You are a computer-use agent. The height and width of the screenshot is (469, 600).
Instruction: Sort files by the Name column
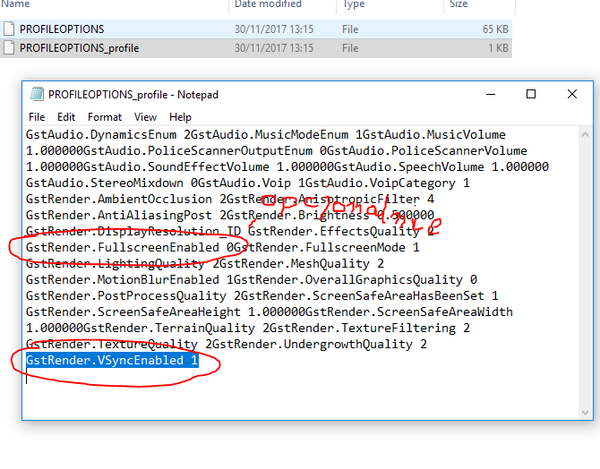[21, 5]
